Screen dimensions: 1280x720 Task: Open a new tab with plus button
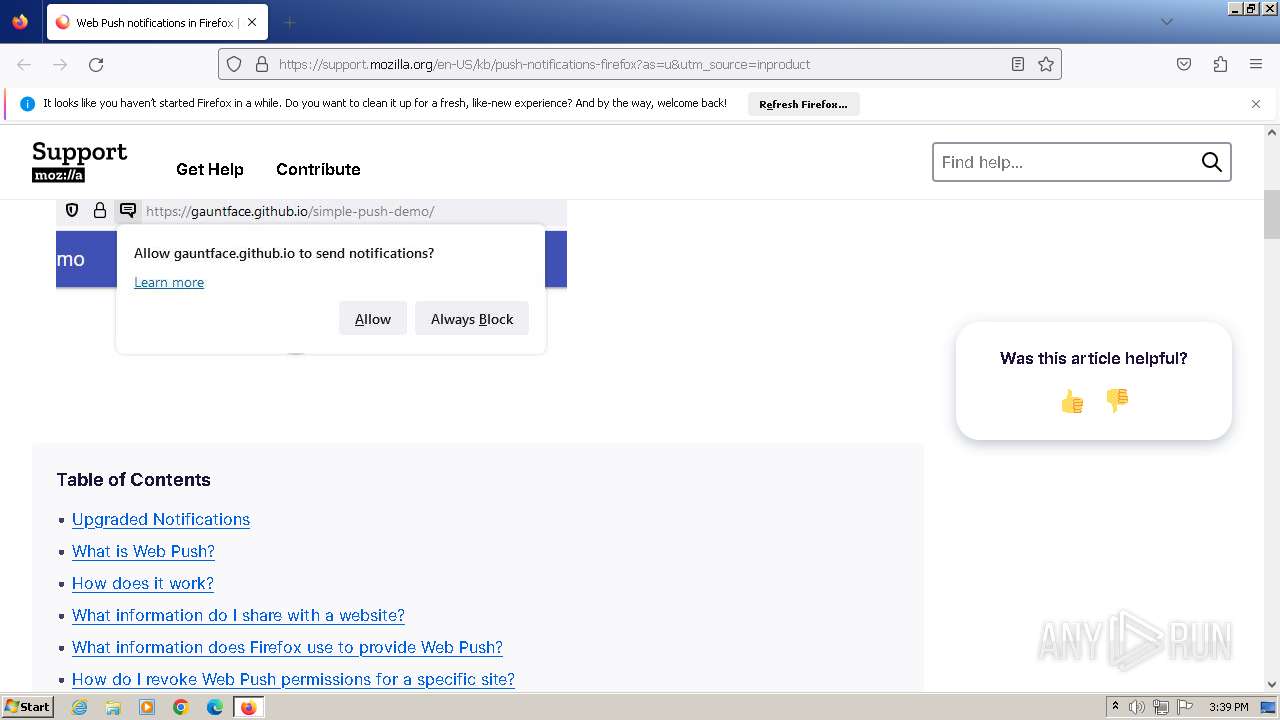pyautogui.click(x=289, y=22)
